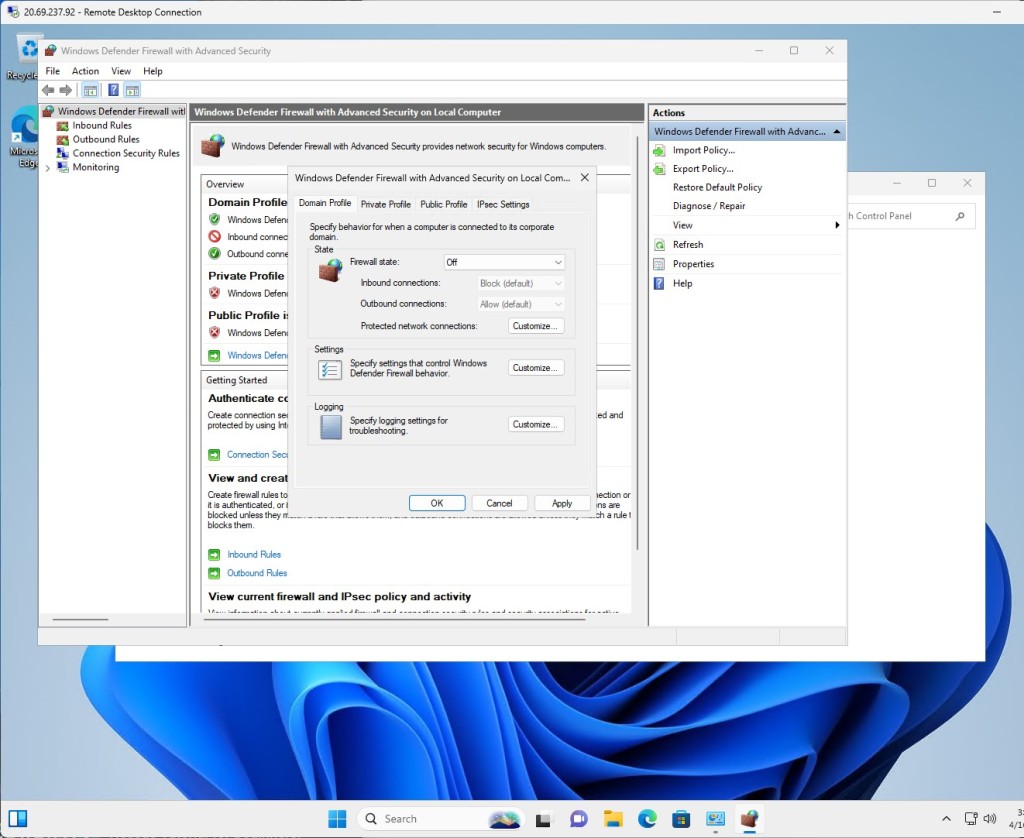Open Properties from Actions pane
The width and height of the screenshot is (1024, 838).
point(693,264)
